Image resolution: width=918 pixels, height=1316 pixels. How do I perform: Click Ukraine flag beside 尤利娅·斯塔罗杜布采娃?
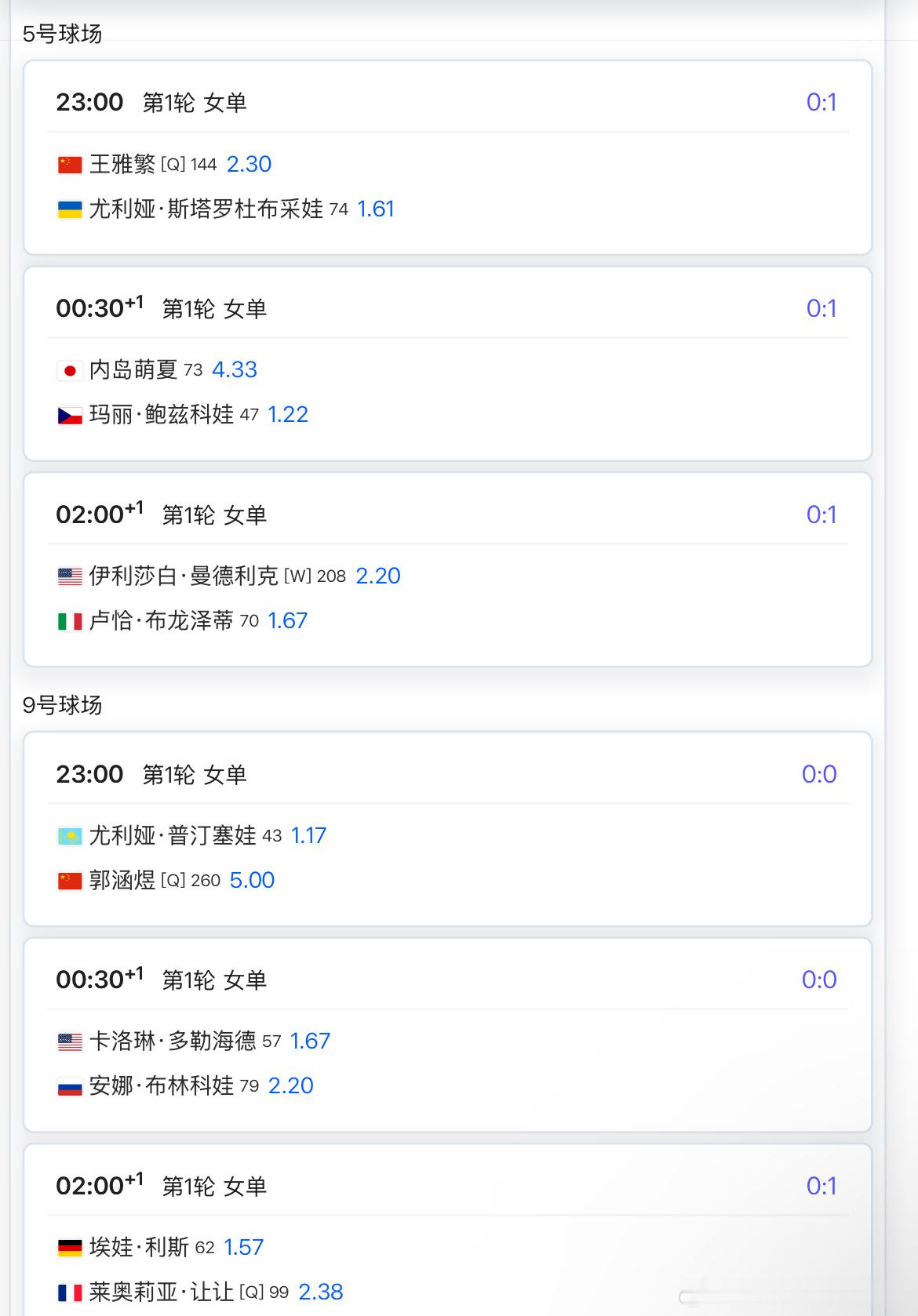point(70,209)
